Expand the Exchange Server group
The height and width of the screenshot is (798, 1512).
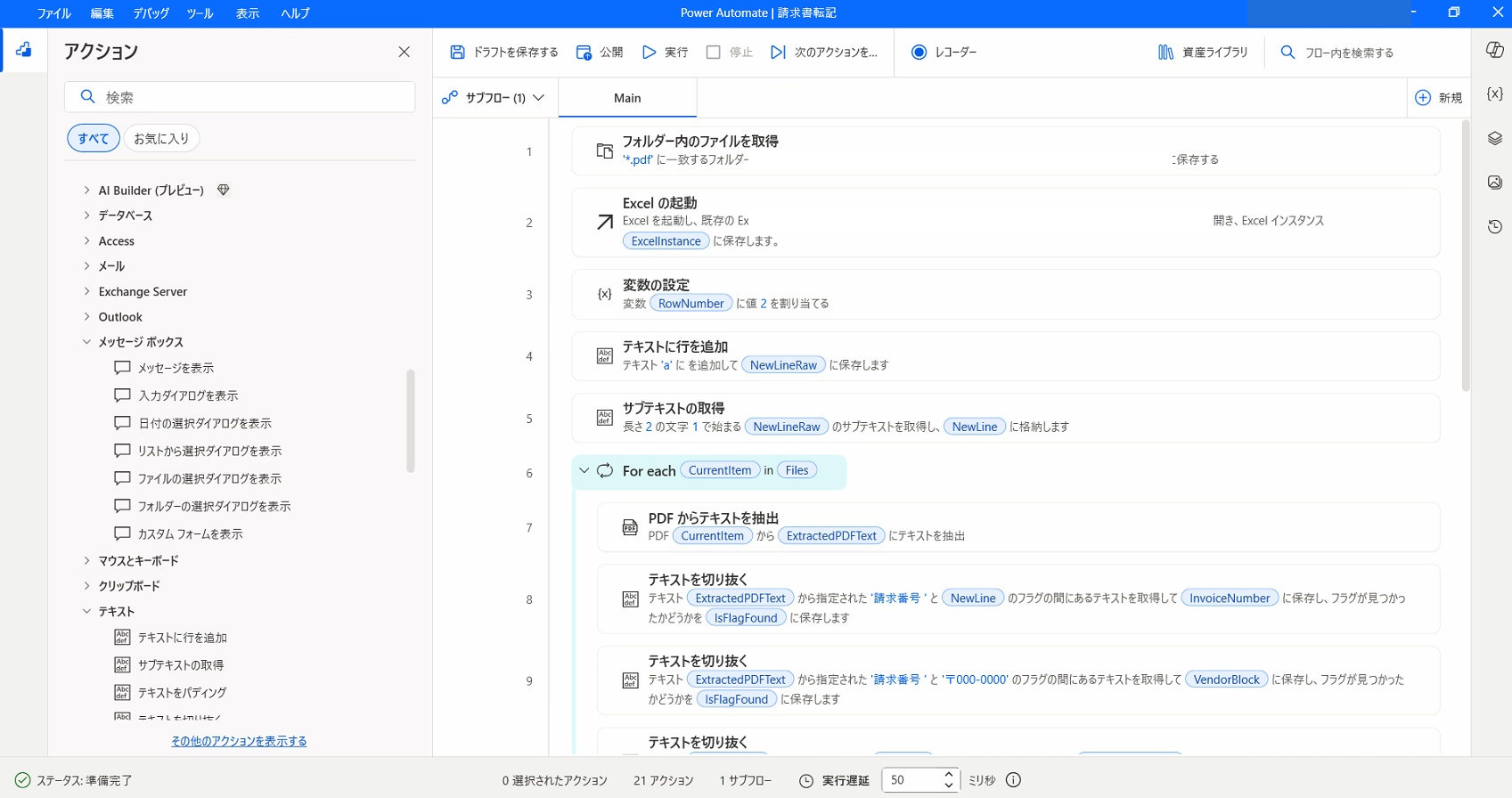(x=86, y=291)
